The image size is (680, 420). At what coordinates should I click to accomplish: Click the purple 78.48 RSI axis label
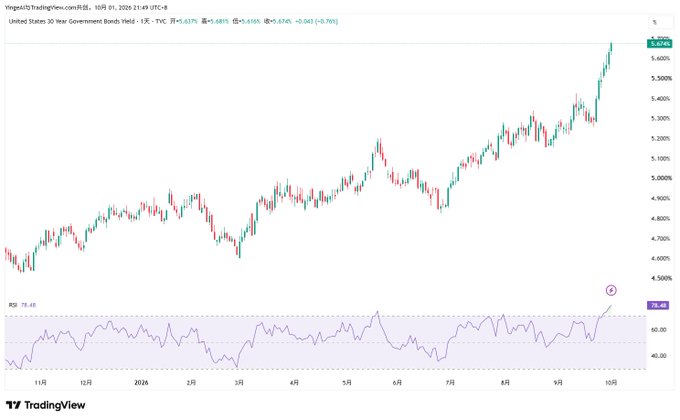pyautogui.click(x=659, y=305)
